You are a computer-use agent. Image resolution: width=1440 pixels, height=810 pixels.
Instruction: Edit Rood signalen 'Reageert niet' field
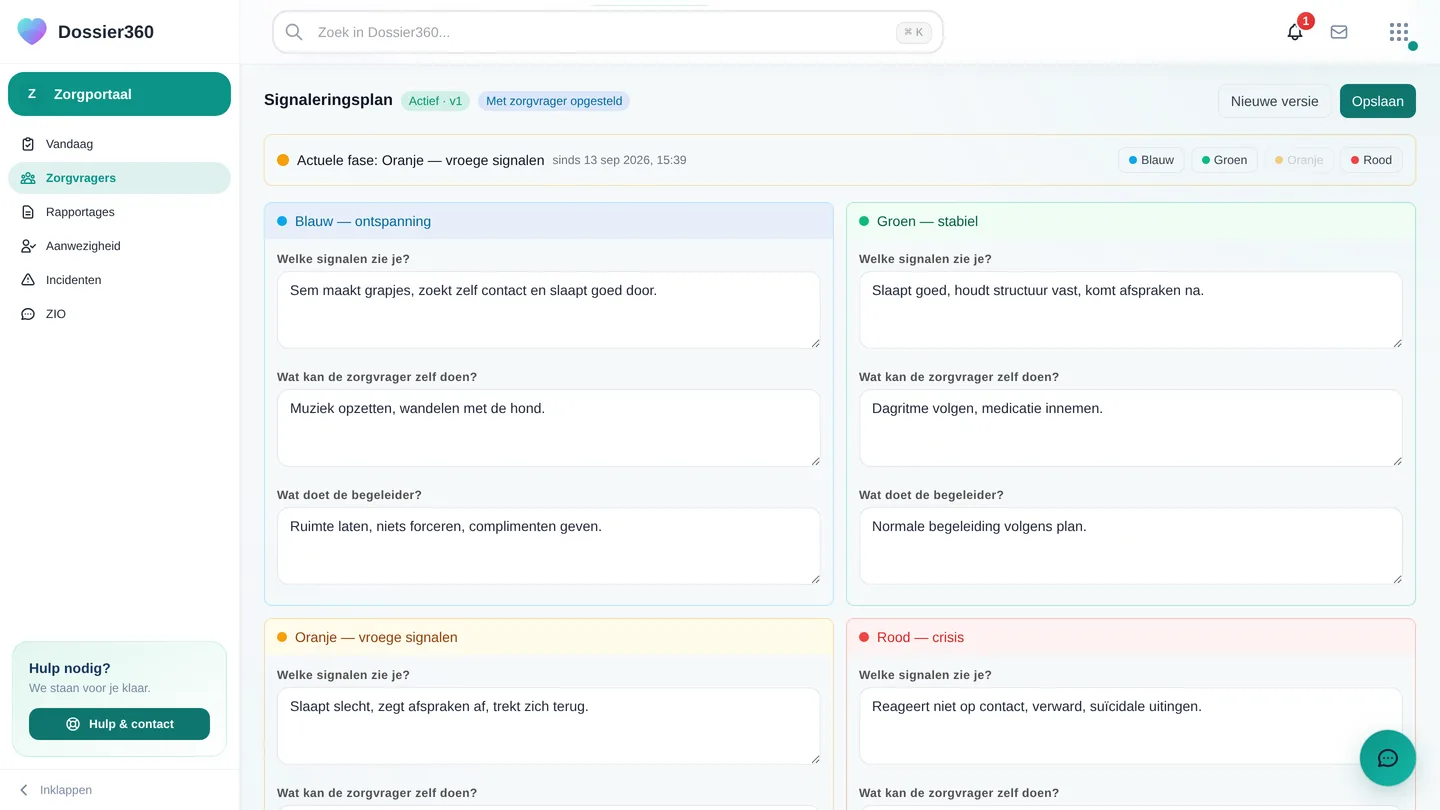(1131, 726)
